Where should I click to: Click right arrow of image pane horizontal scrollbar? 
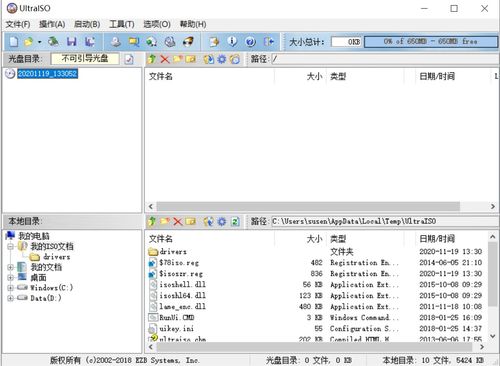point(493,207)
